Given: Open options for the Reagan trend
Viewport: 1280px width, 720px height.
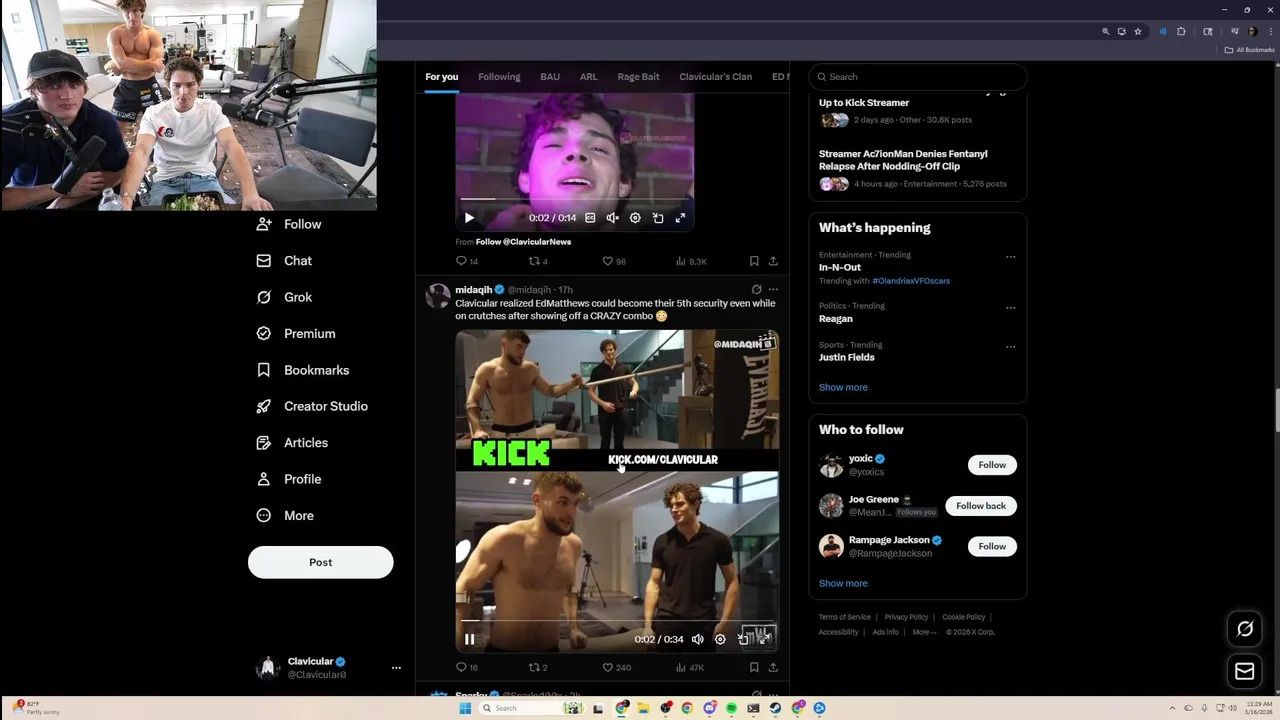Looking at the screenshot, I should tap(1010, 308).
